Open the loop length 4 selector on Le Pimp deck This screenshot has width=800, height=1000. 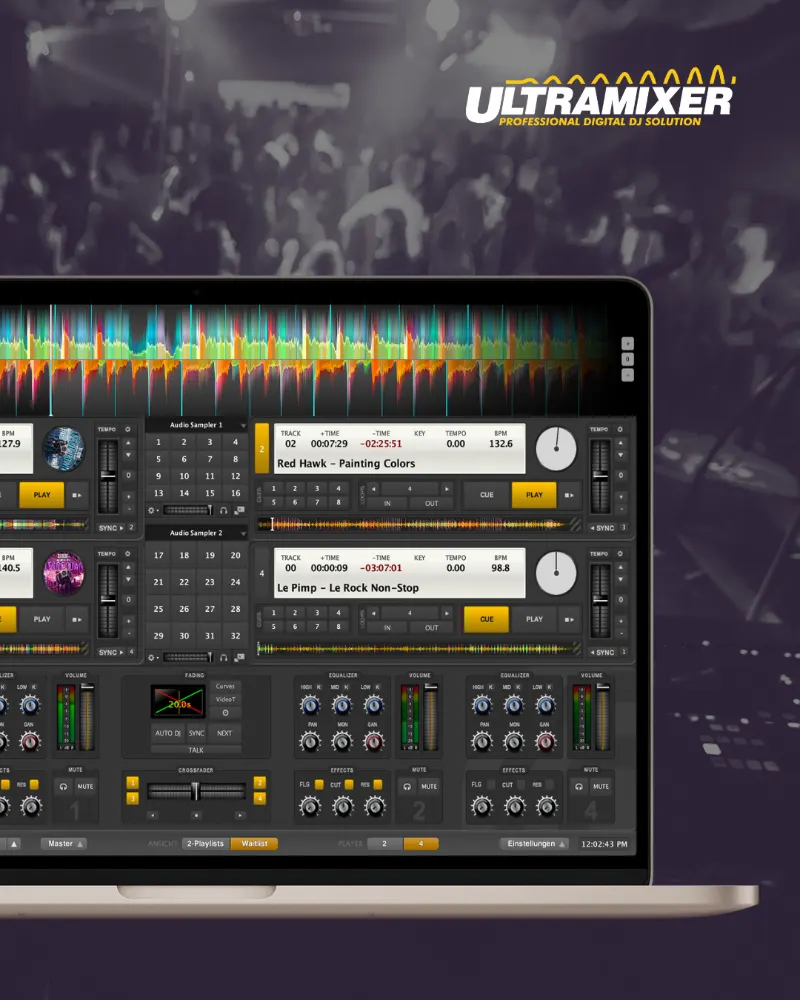410,614
